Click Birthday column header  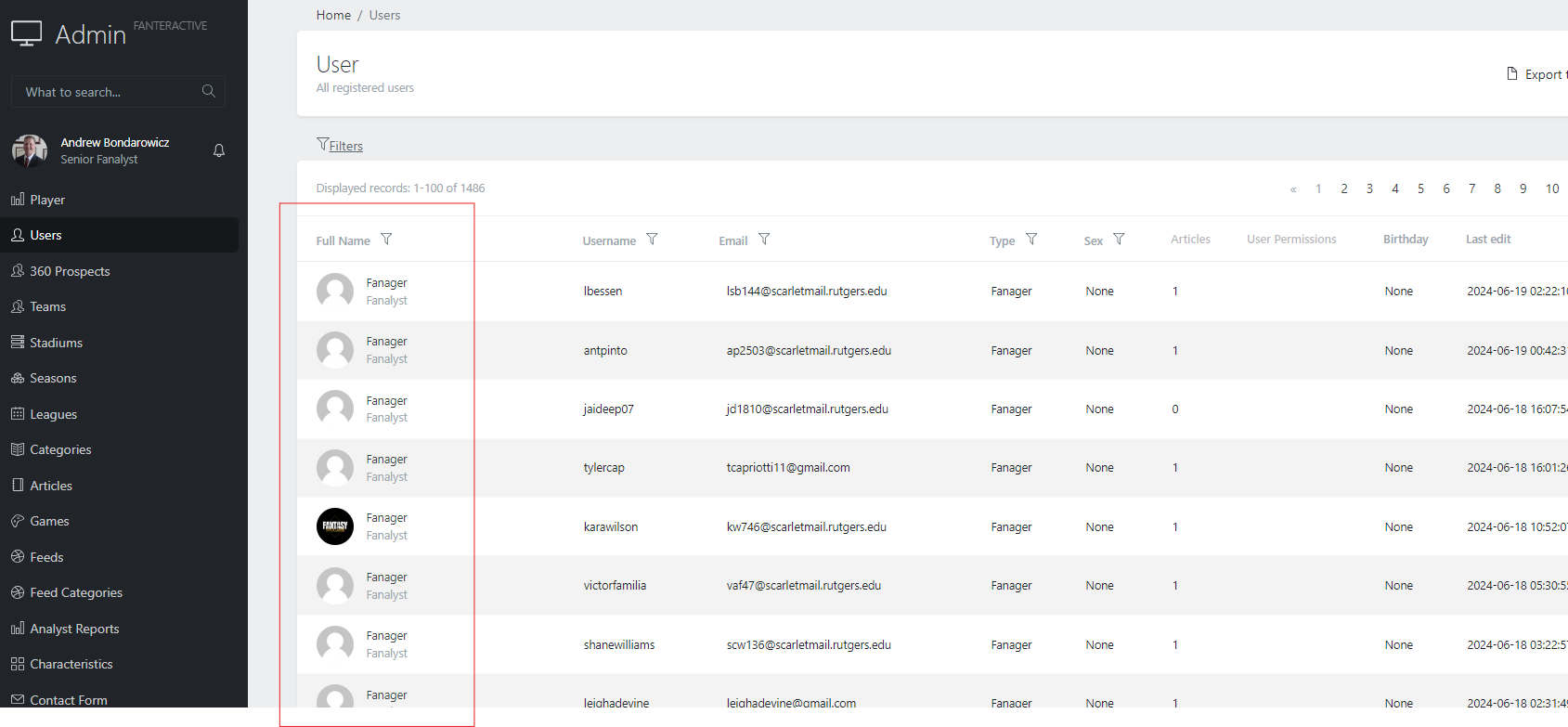pos(1406,240)
